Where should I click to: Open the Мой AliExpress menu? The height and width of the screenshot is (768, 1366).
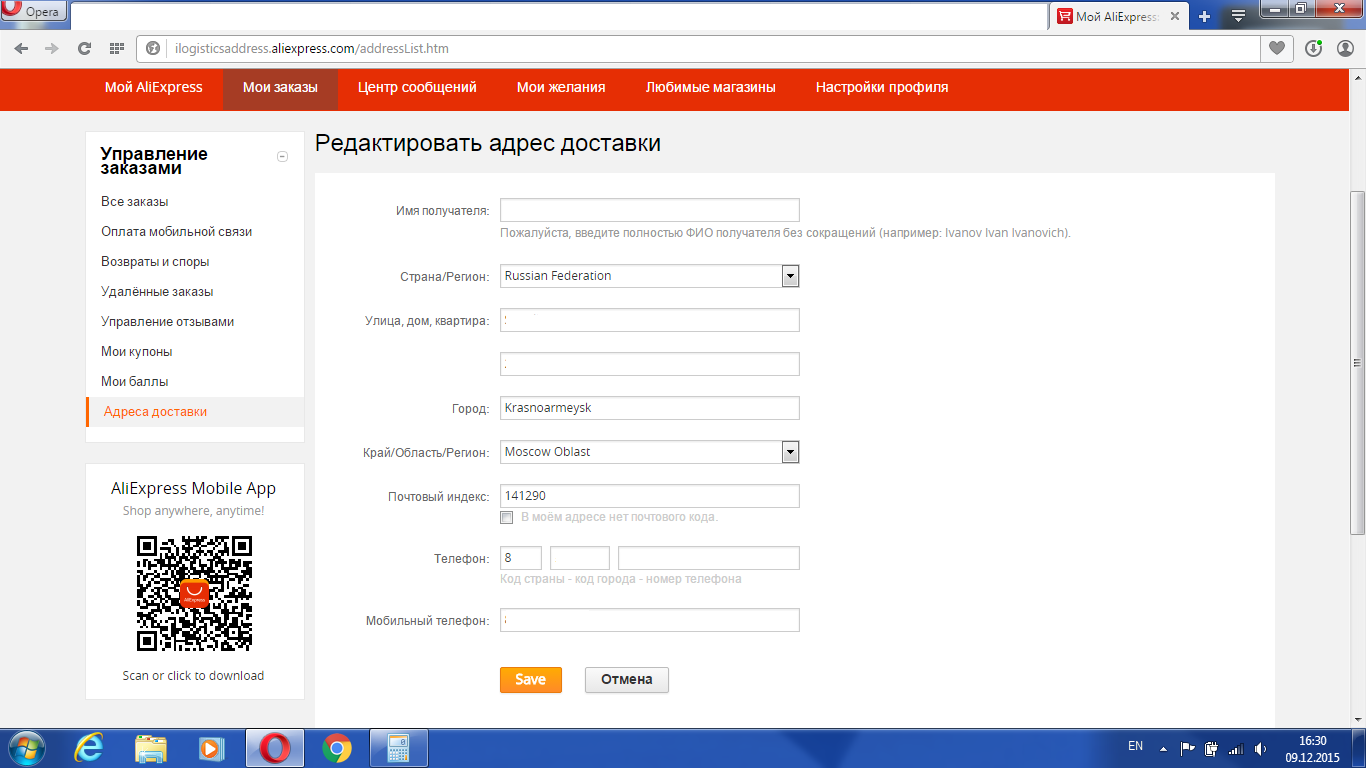click(x=154, y=87)
